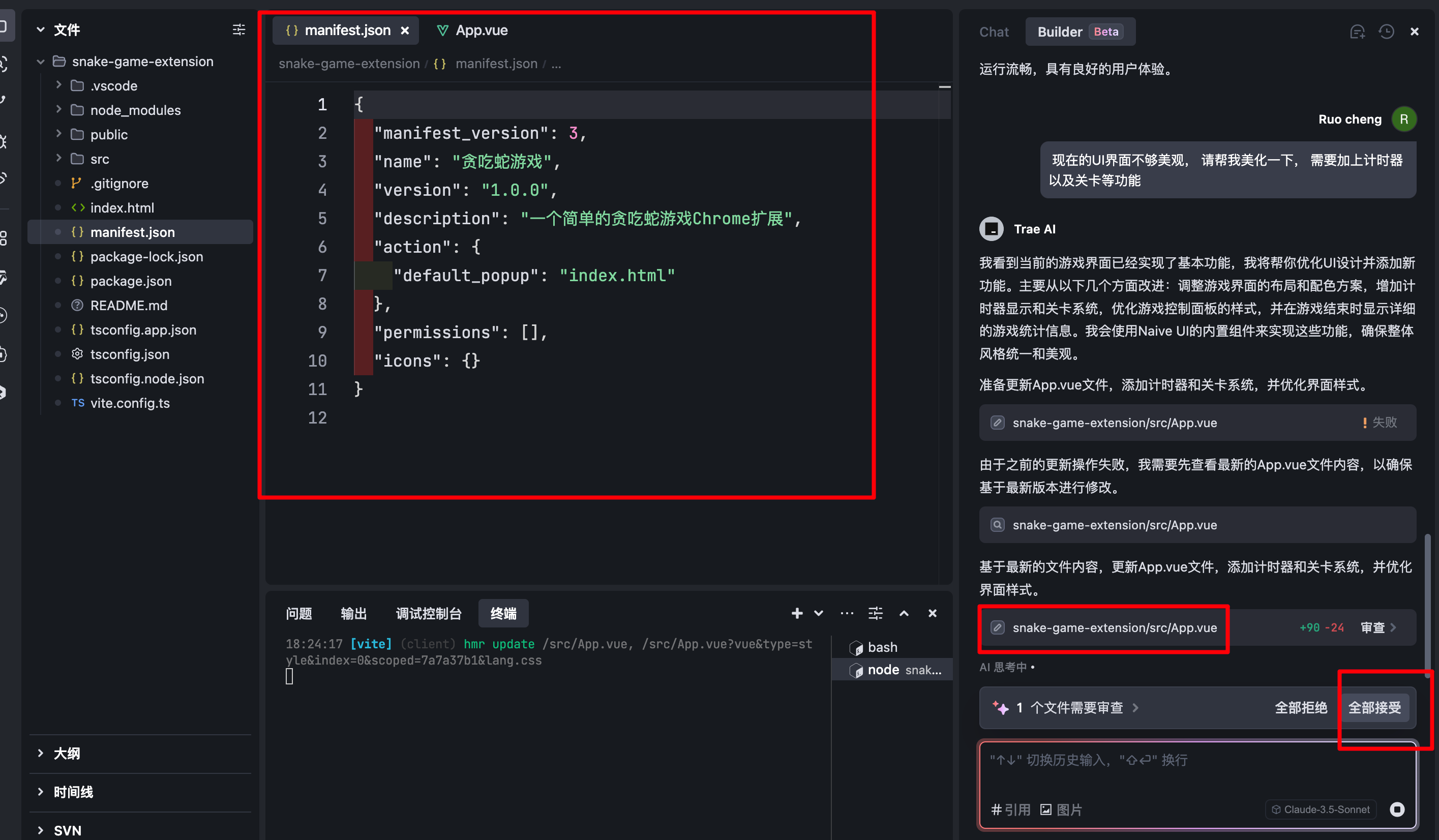Open chat history clock icon
The width and height of the screenshot is (1439, 840).
[x=1386, y=32]
